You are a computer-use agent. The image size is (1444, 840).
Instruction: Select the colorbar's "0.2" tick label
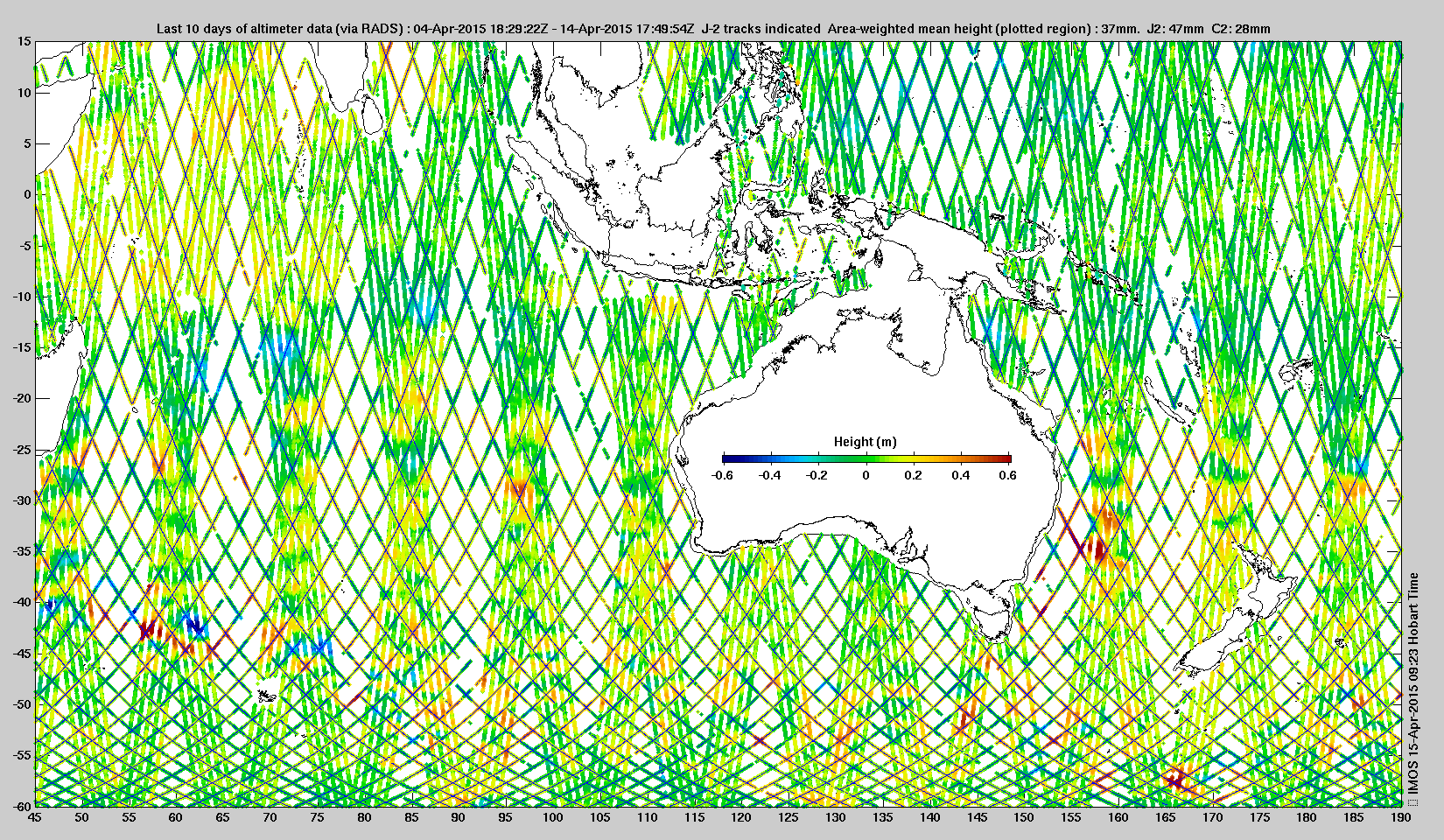pyautogui.click(x=914, y=475)
